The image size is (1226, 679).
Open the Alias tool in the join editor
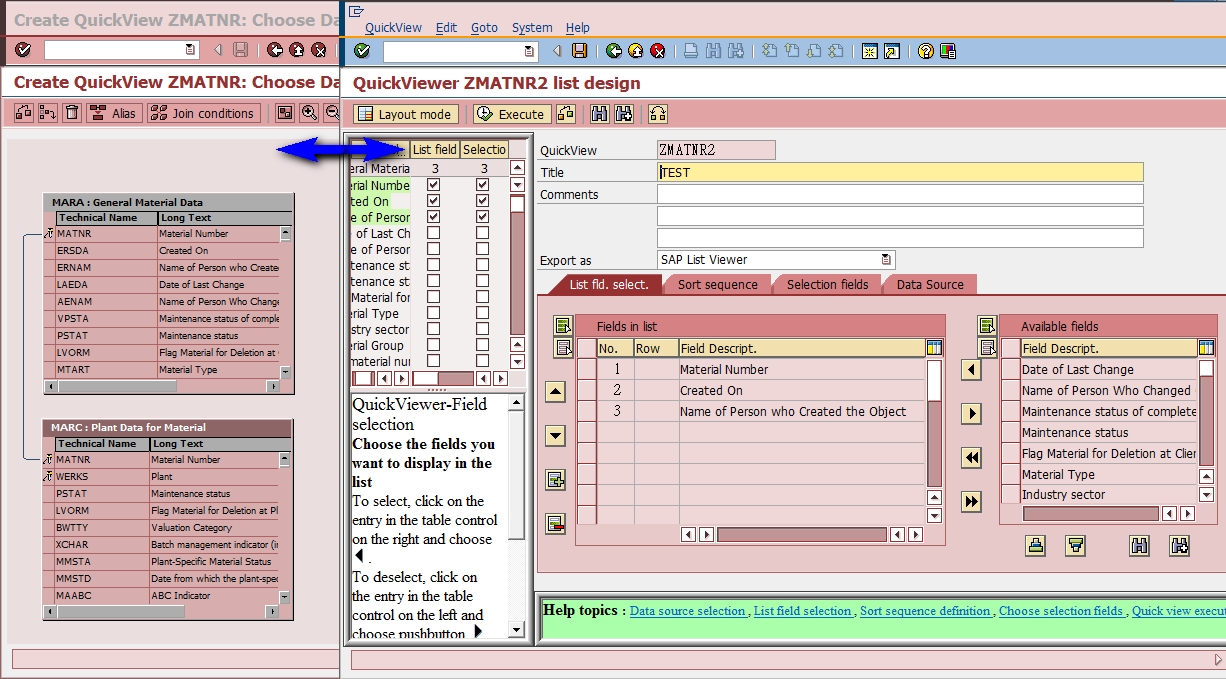(115, 113)
